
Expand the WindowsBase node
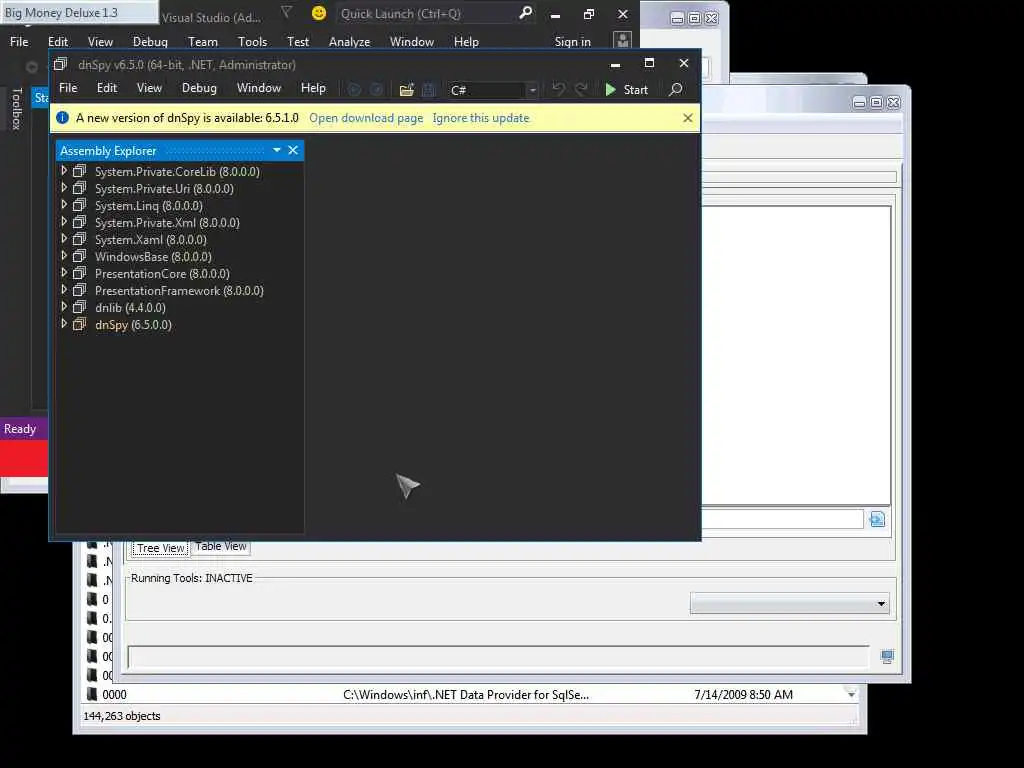[x=64, y=255]
